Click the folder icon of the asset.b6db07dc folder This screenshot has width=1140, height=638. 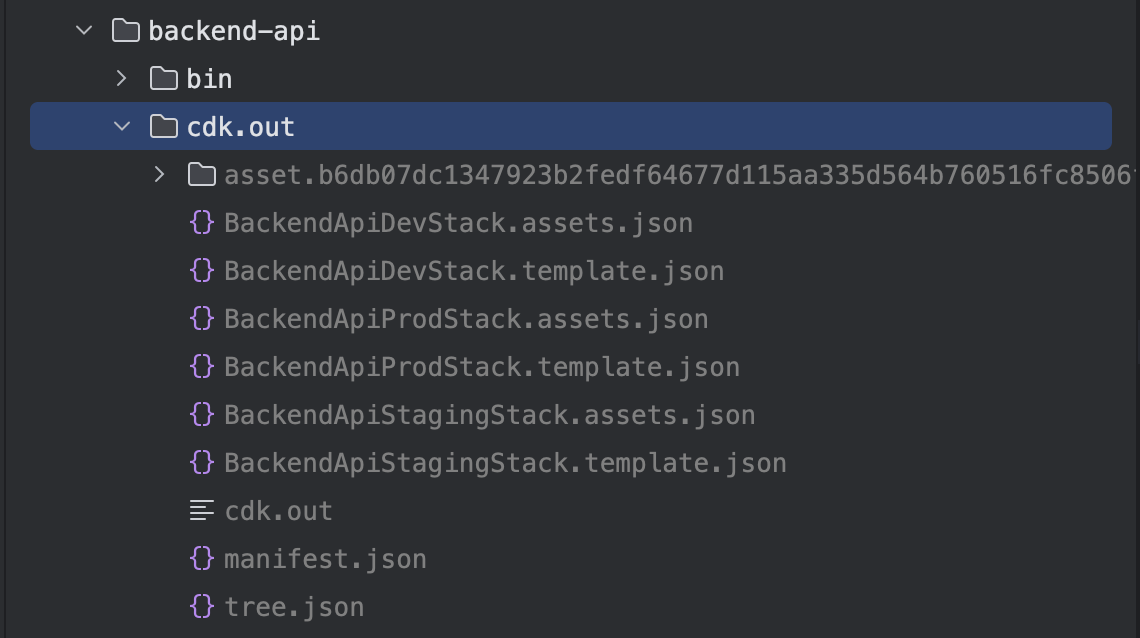(202, 175)
